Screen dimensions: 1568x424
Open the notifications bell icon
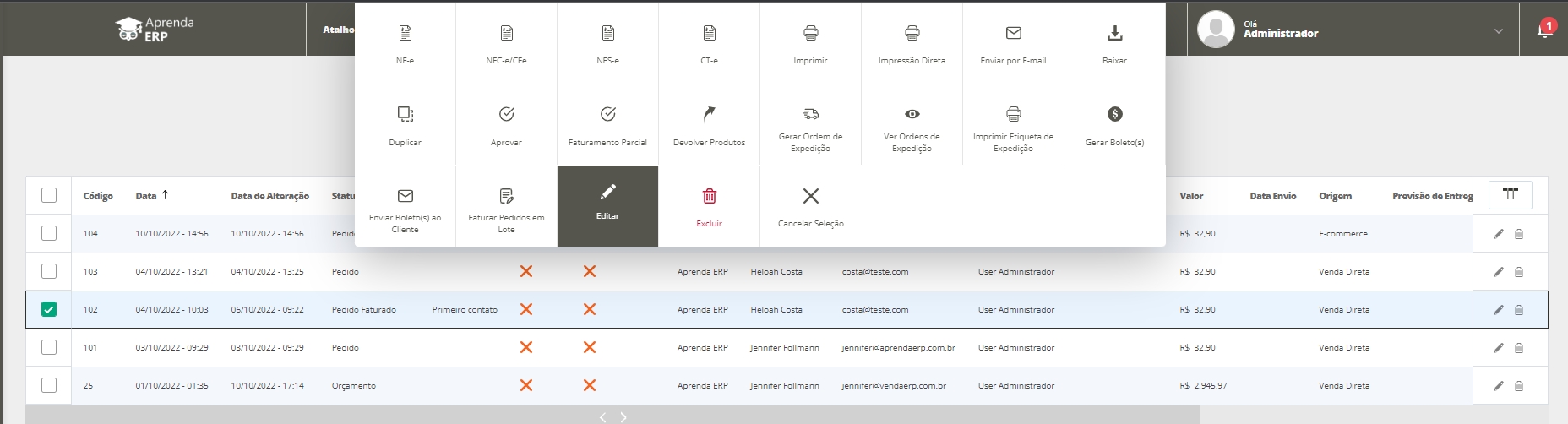pos(1544,30)
